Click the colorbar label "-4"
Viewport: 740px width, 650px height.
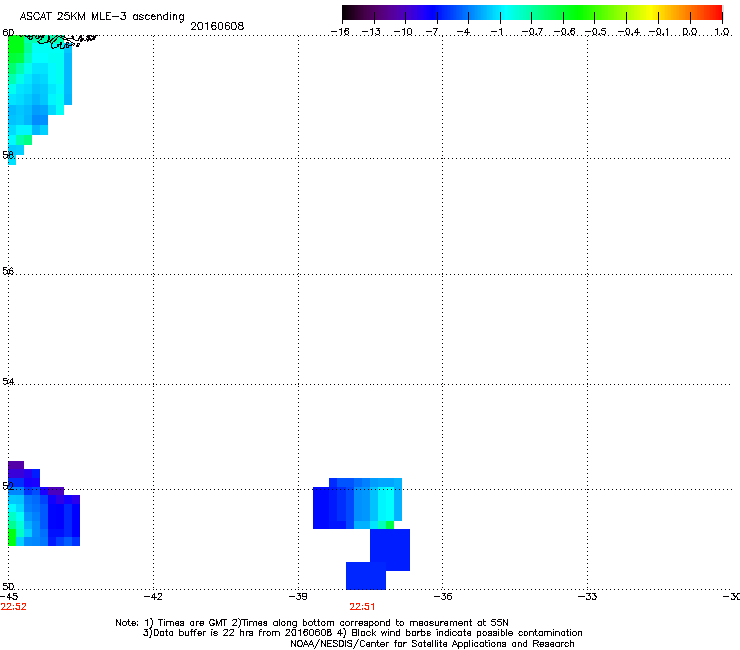click(463, 32)
